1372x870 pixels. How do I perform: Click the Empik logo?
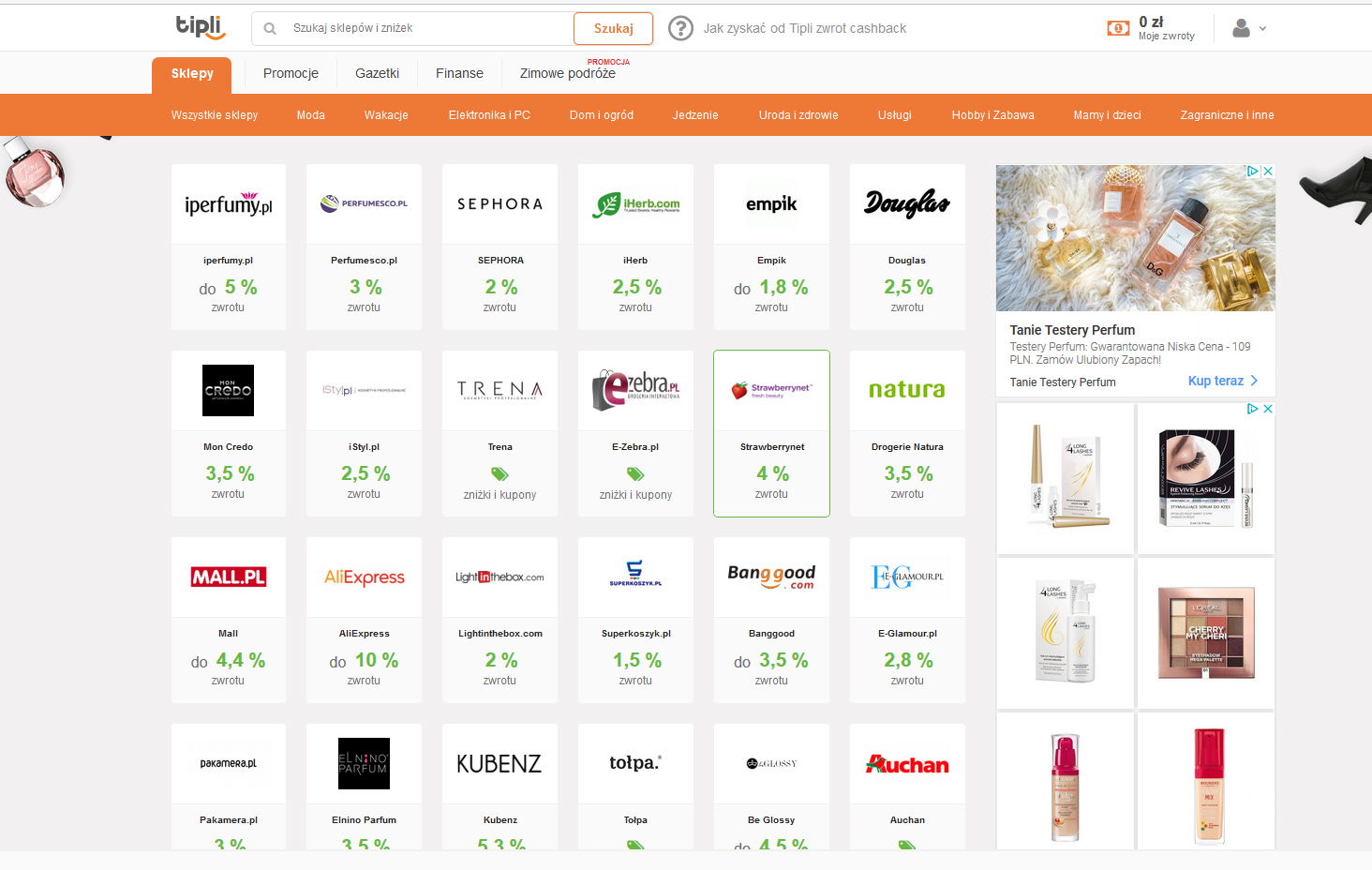tap(771, 204)
